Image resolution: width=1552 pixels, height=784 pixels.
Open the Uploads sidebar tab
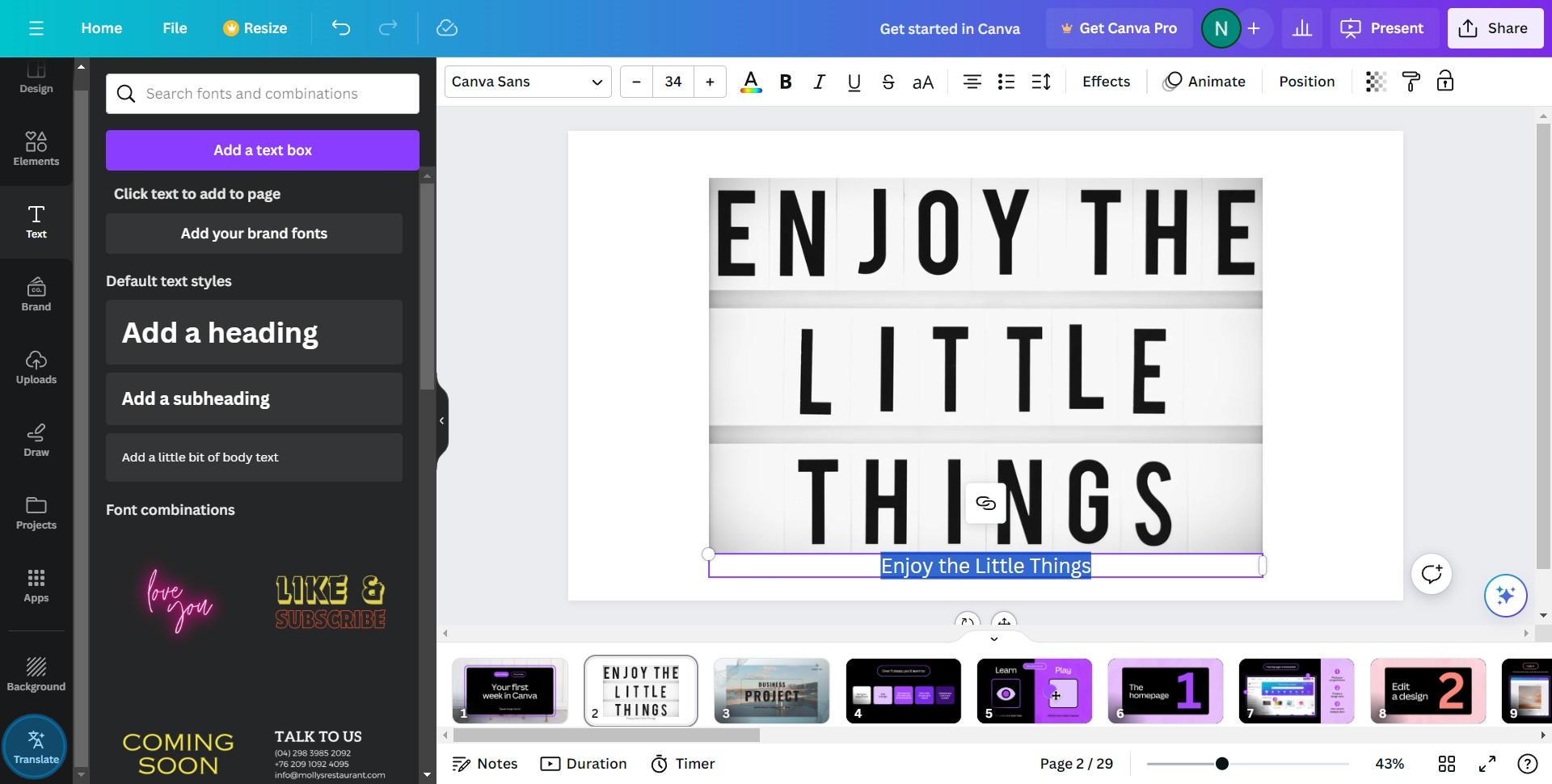[x=36, y=367]
